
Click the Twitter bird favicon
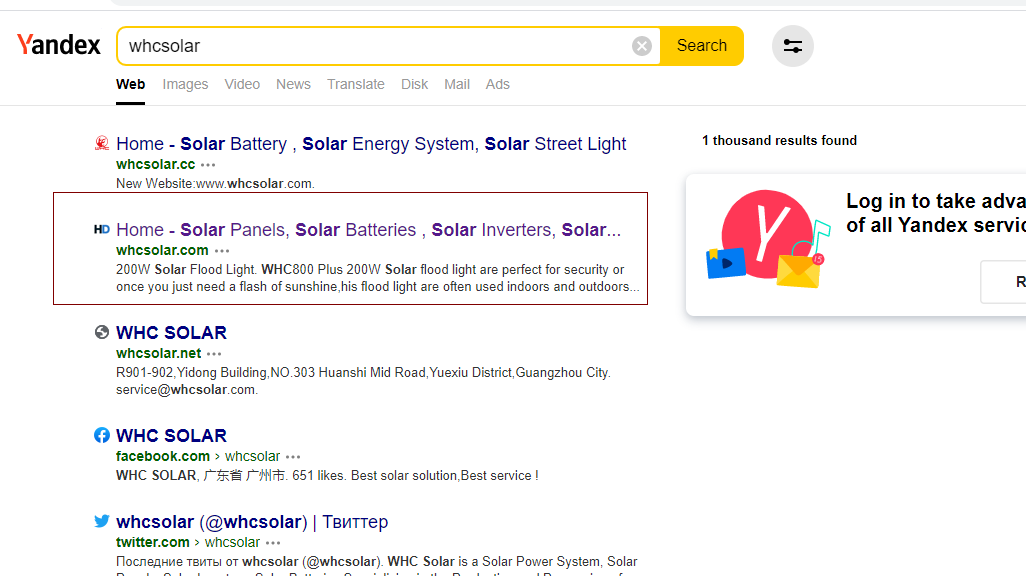pos(102,522)
